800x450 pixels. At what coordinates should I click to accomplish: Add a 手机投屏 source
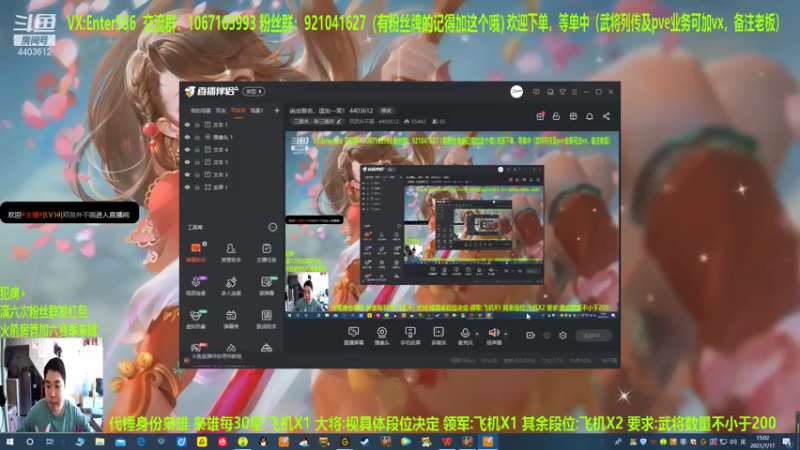coord(410,336)
